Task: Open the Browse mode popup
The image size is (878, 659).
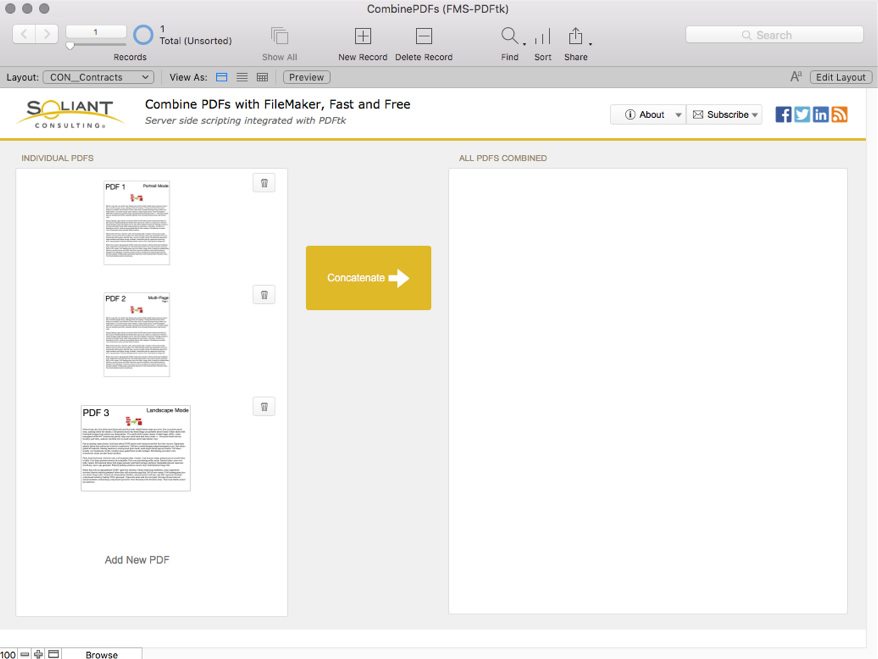Action: (101, 655)
